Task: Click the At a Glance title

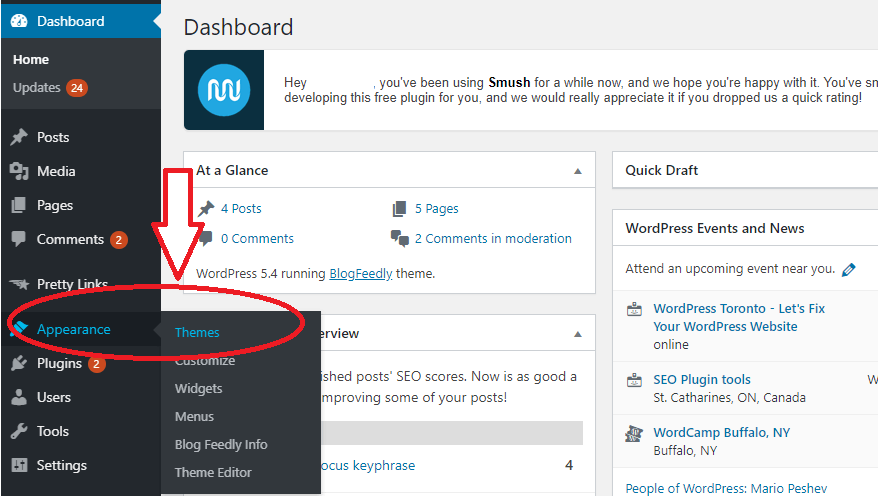Action: click(232, 170)
